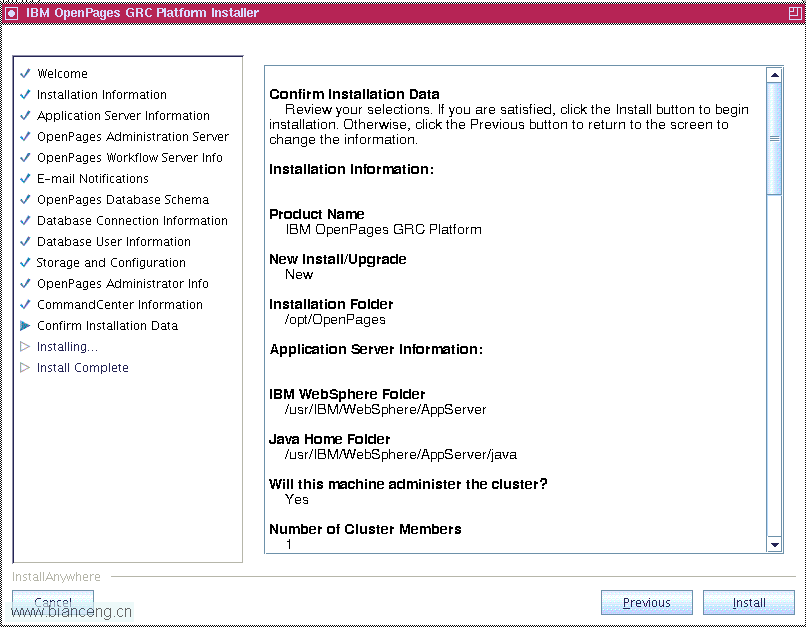This screenshot has height=627, width=806.
Task: Click the vertical scrollbar thumb
Action: (774, 139)
